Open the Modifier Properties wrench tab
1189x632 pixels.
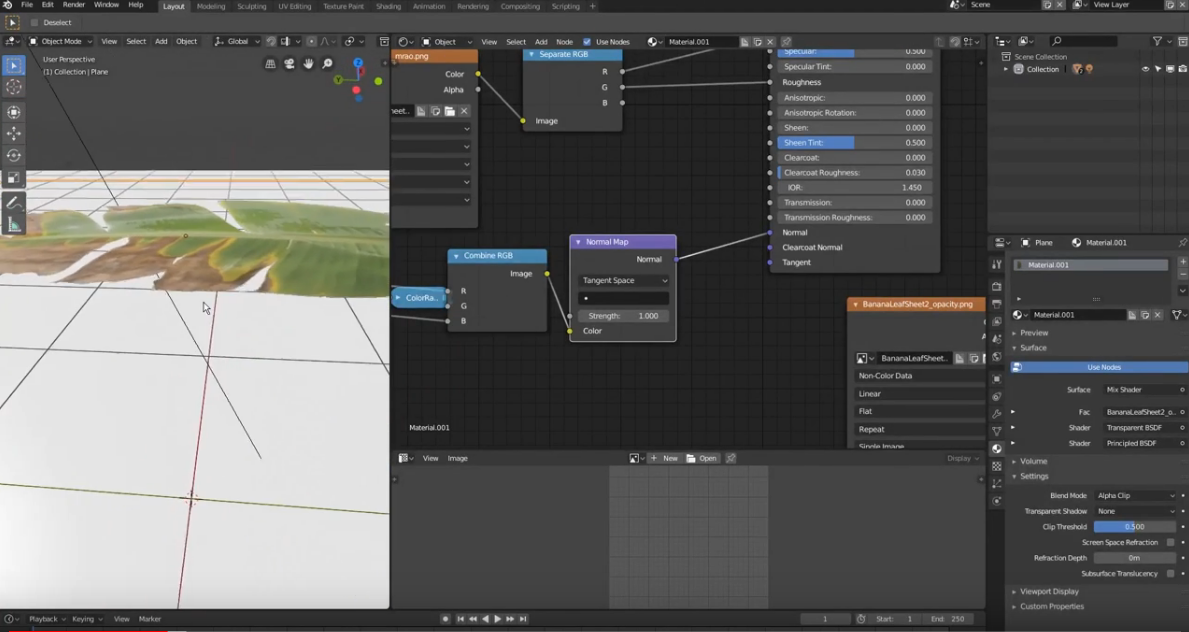point(996,413)
